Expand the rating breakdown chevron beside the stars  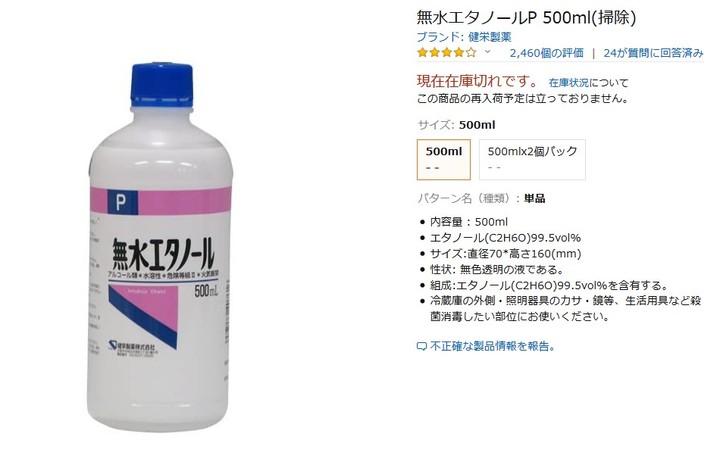[488, 52]
